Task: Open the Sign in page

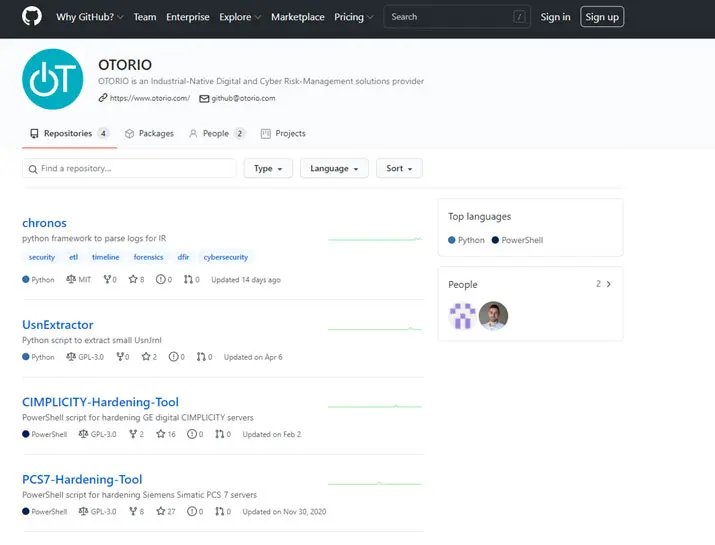Action: point(555,17)
